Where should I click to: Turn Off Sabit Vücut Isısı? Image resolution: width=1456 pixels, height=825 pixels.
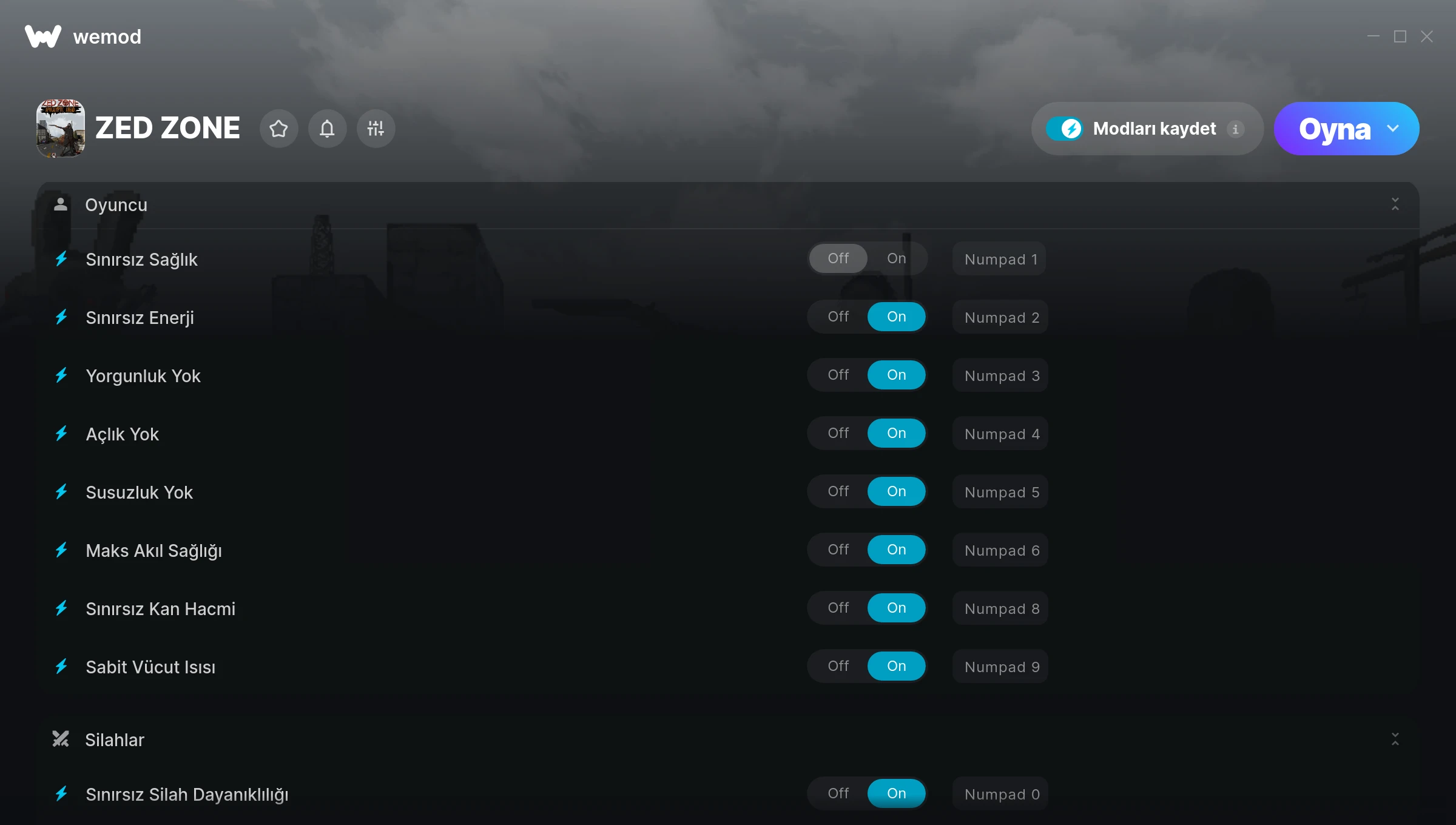click(x=838, y=666)
